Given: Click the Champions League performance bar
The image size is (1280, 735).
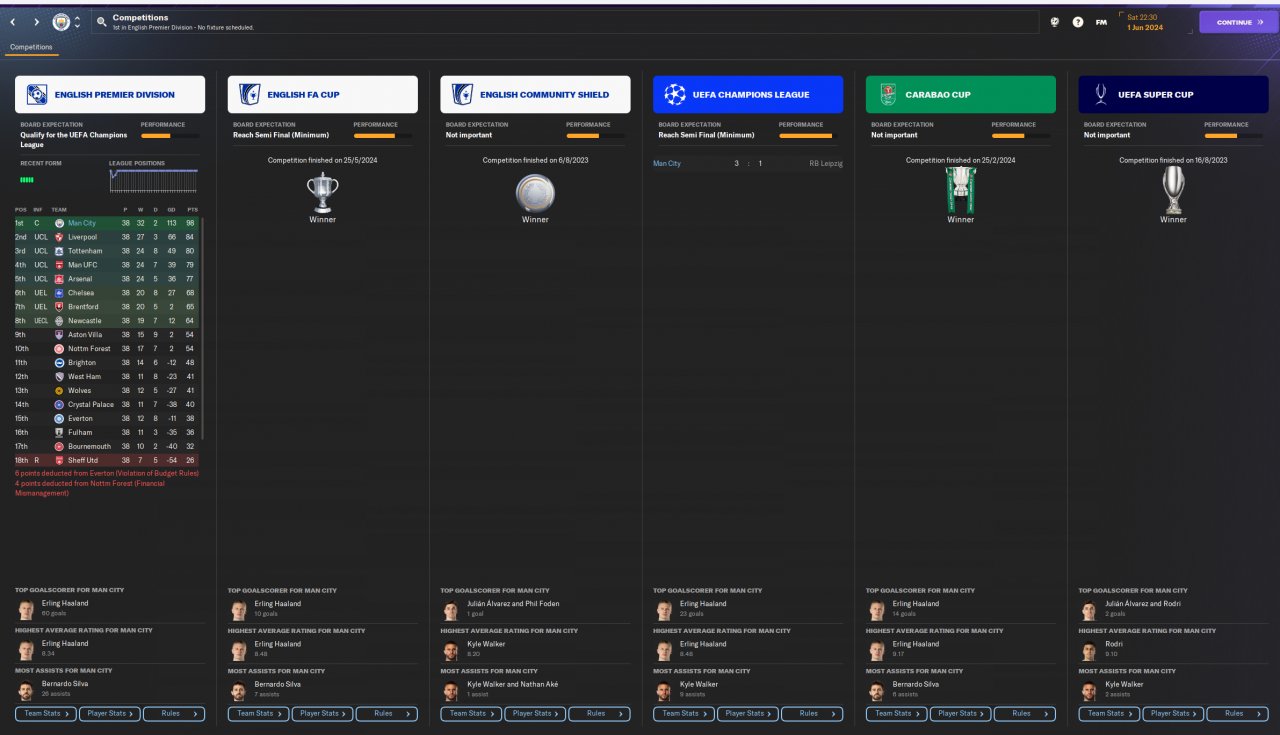Looking at the screenshot, I should 807,136.
